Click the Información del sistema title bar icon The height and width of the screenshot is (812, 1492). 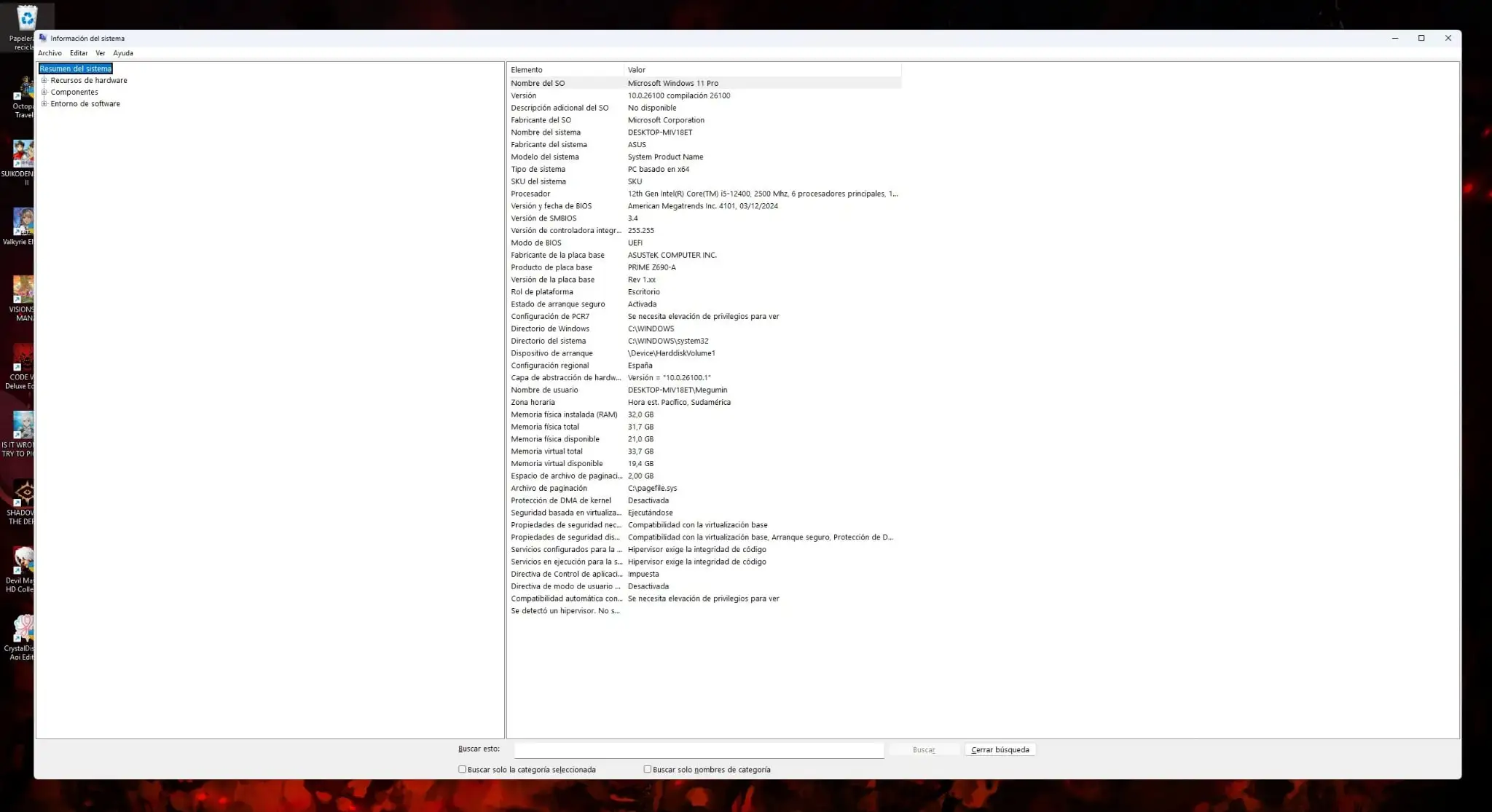tap(43, 38)
